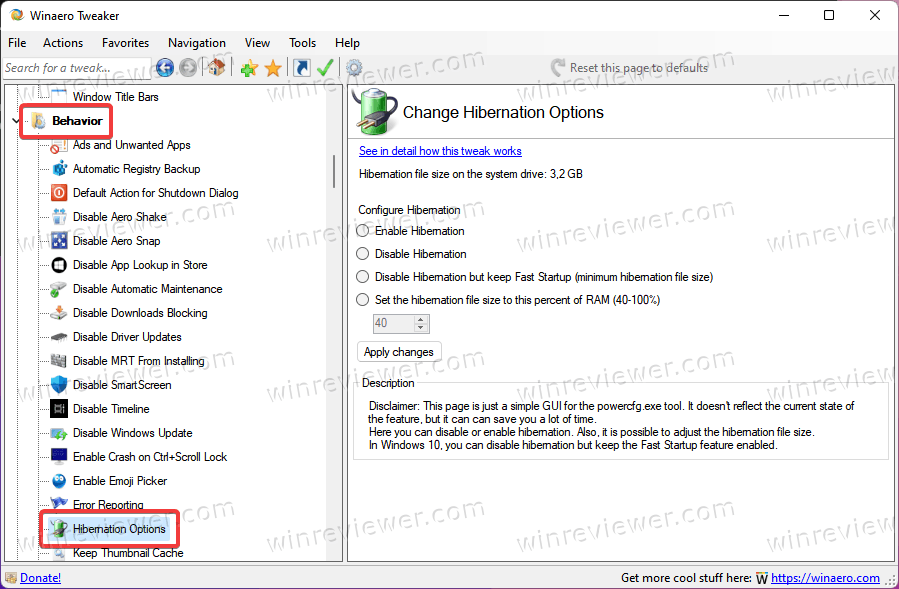Open 'See in detail how this tweak works' link
This screenshot has width=899, height=589.
tap(440, 151)
